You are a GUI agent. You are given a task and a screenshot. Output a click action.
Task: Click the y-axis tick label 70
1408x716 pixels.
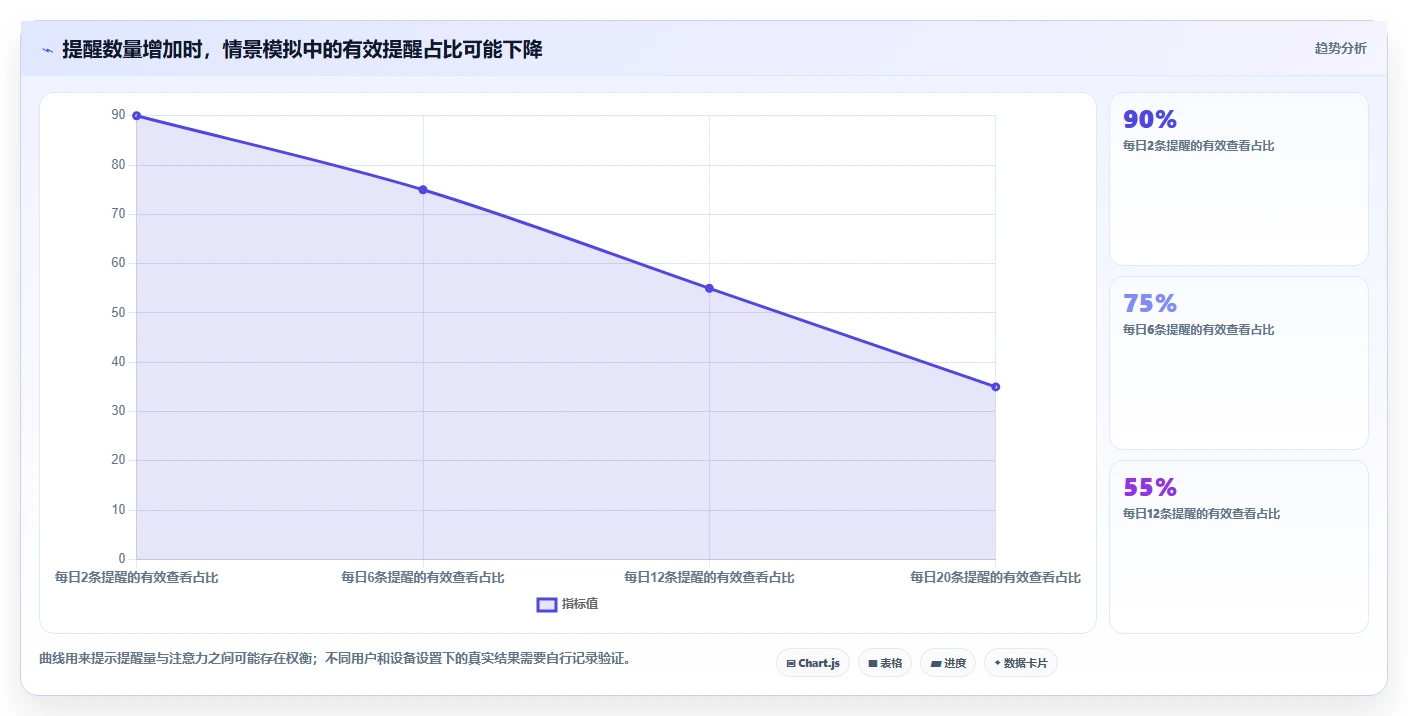[119, 214]
